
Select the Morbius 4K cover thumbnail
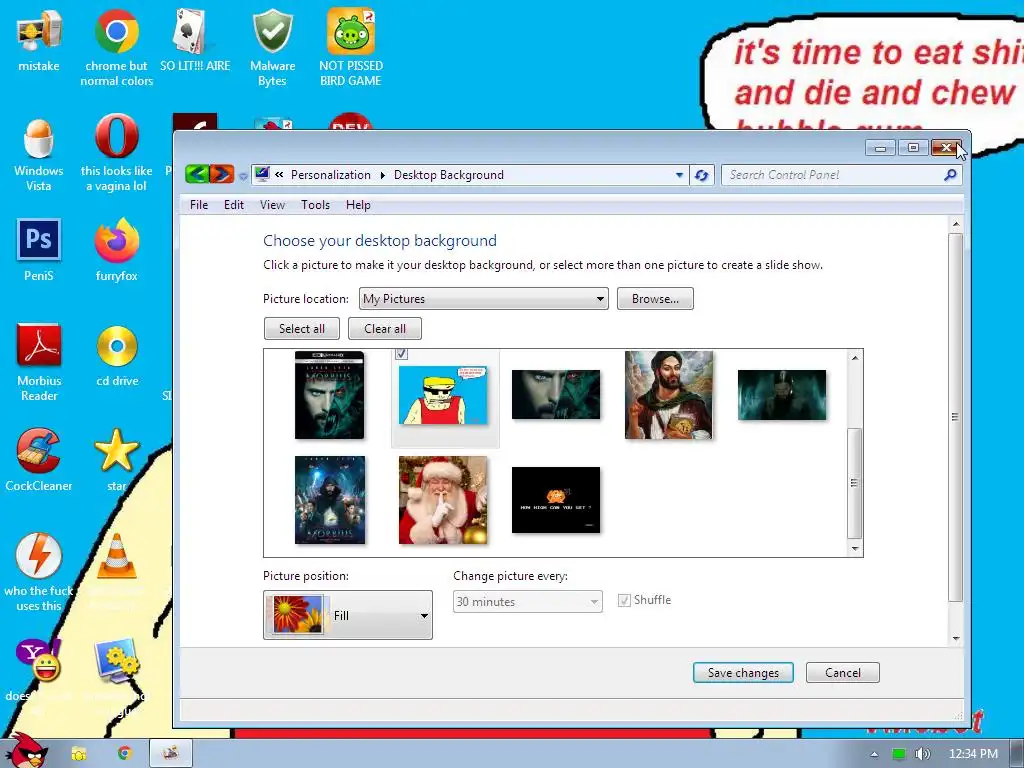pyautogui.click(x=329, y=395)
